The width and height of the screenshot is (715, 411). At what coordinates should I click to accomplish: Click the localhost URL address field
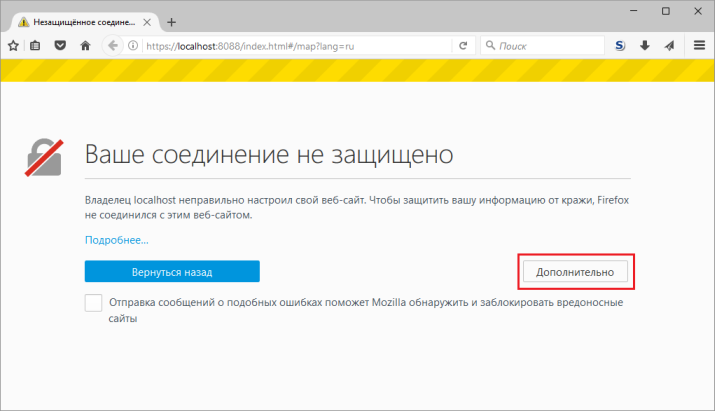point(297,46)
